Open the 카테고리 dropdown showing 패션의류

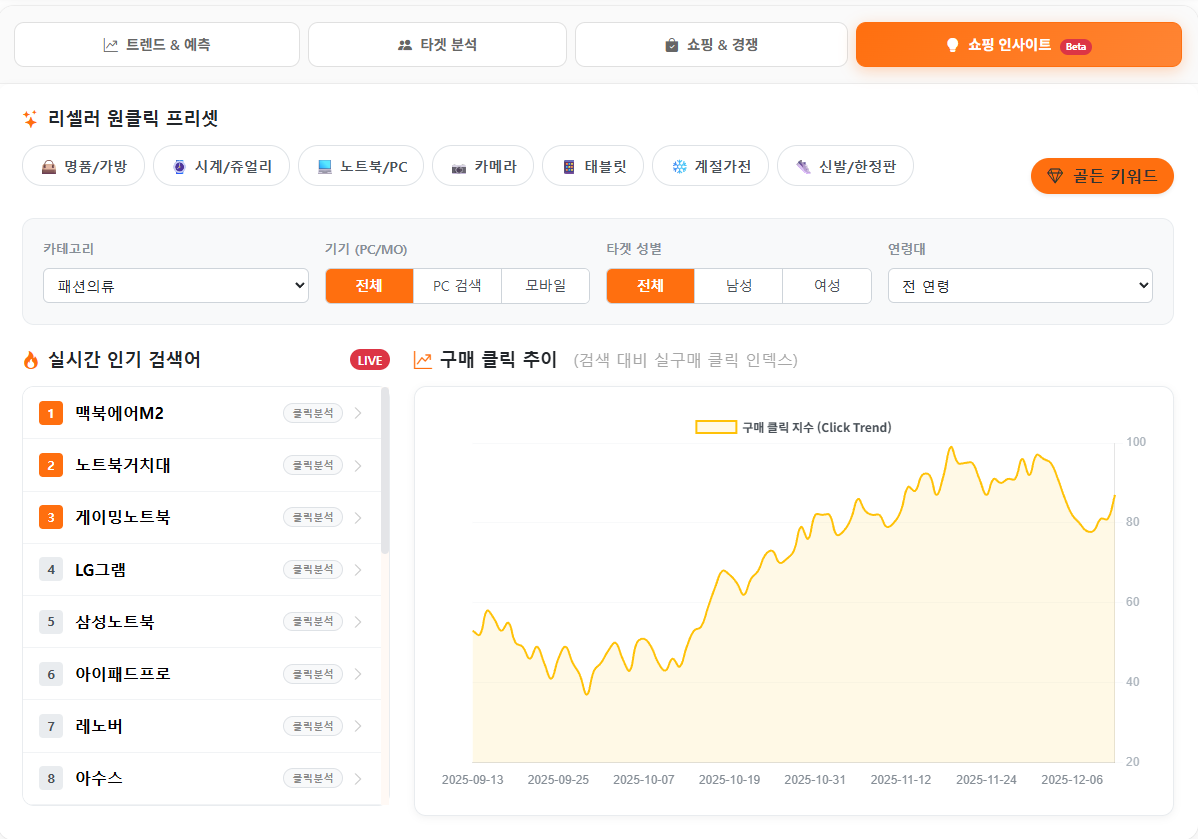tap(176, 285)
